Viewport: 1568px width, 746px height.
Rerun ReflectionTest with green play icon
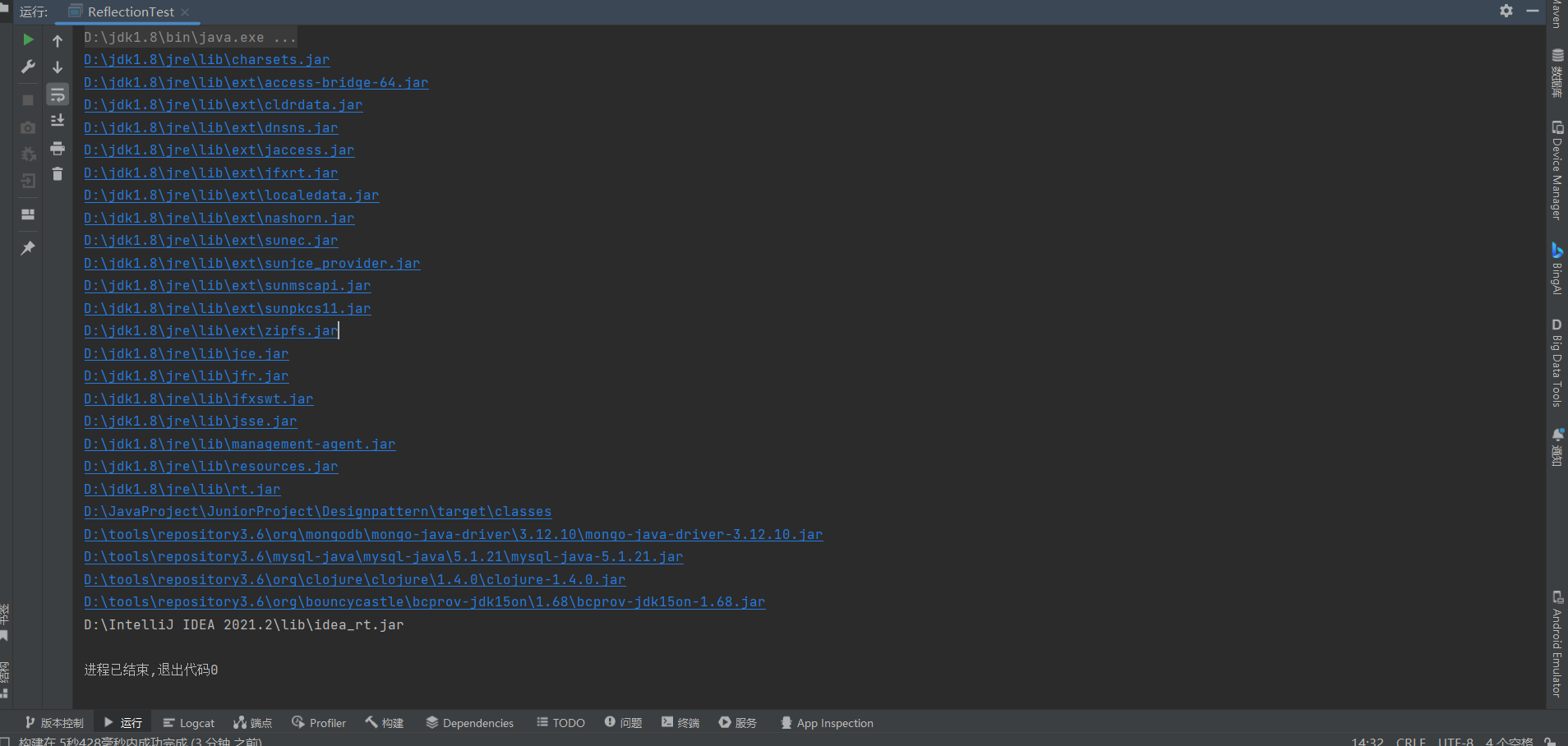[x=28, y=39]
